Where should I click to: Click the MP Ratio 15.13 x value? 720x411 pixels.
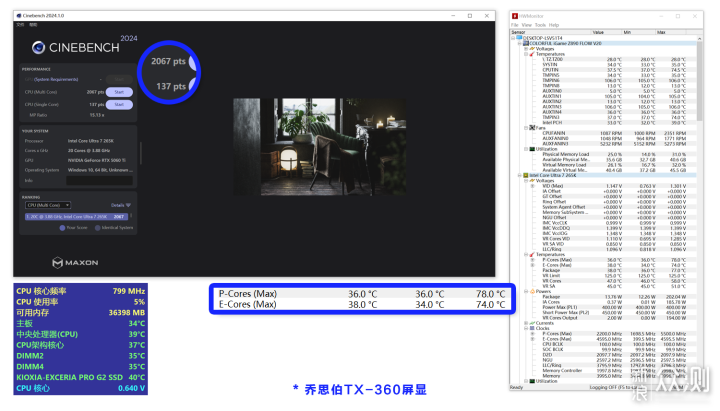tap(97, 115)
